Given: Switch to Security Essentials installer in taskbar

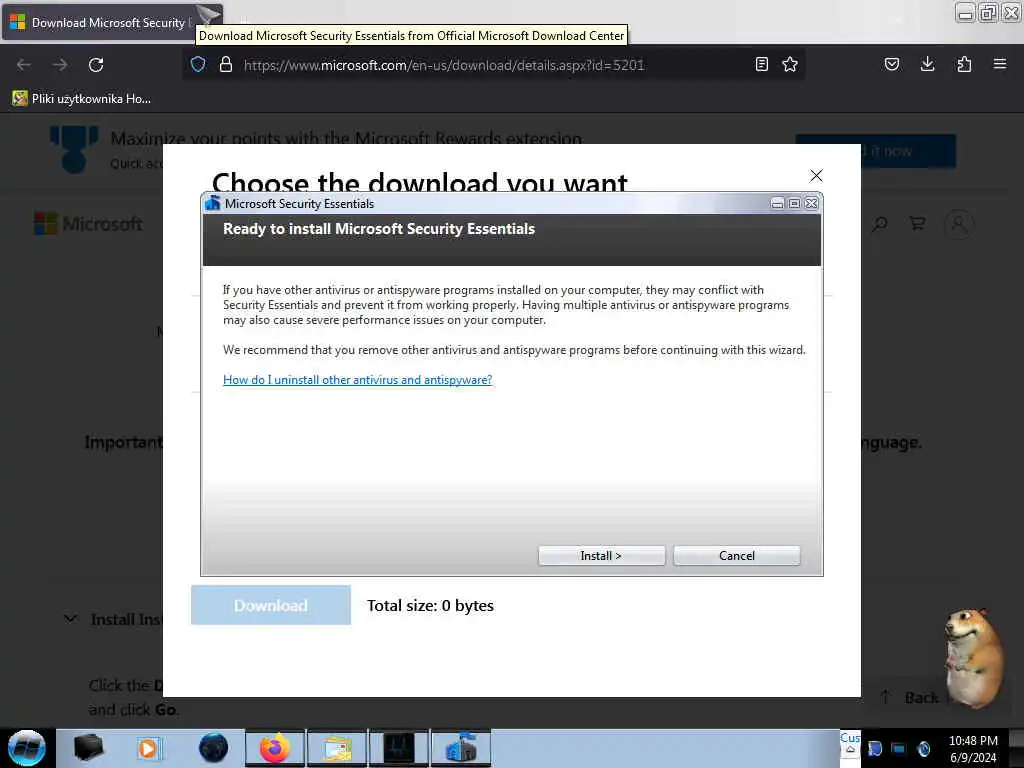Looking at the screenshot, I should click(461, 748).
